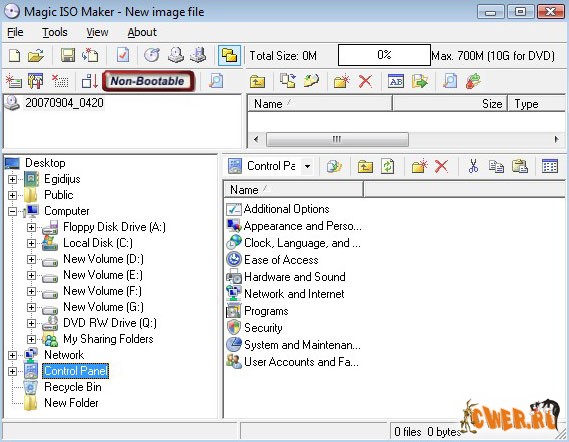Click the horizontal scrollbar thumb in image list
Image resolution: width=569 pixels, height=442 pixels.
click(x=337, y=139)
